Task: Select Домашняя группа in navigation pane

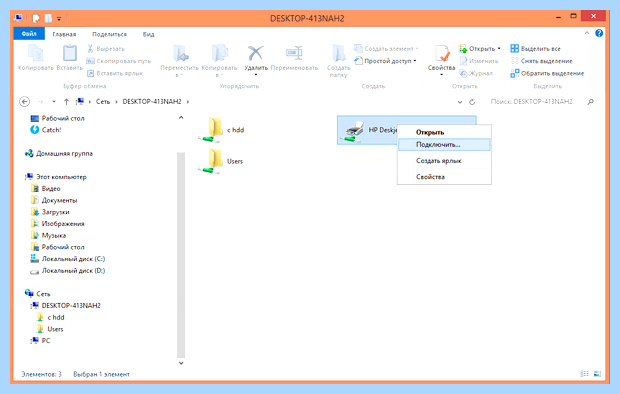Action: coord(59,153)
